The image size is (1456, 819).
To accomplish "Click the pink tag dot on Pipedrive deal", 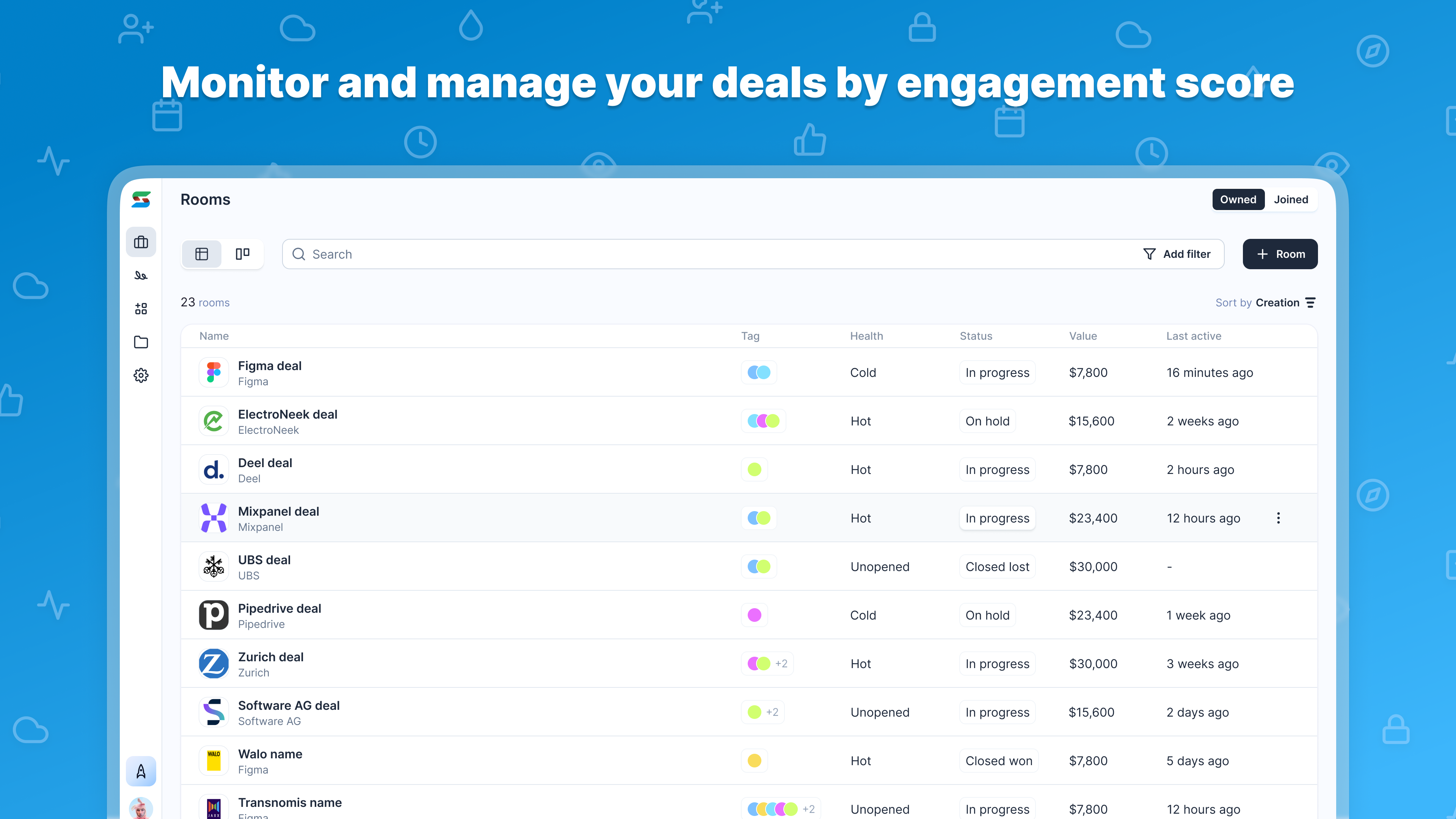I will click(754, 615).
